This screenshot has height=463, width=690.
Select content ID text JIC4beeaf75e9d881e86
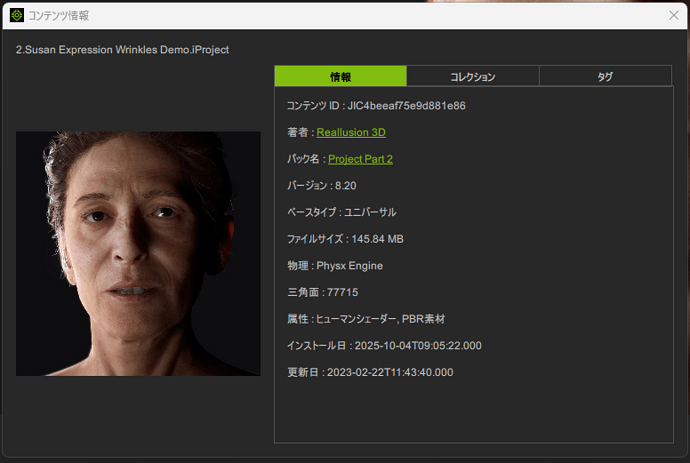coord(407,106)
